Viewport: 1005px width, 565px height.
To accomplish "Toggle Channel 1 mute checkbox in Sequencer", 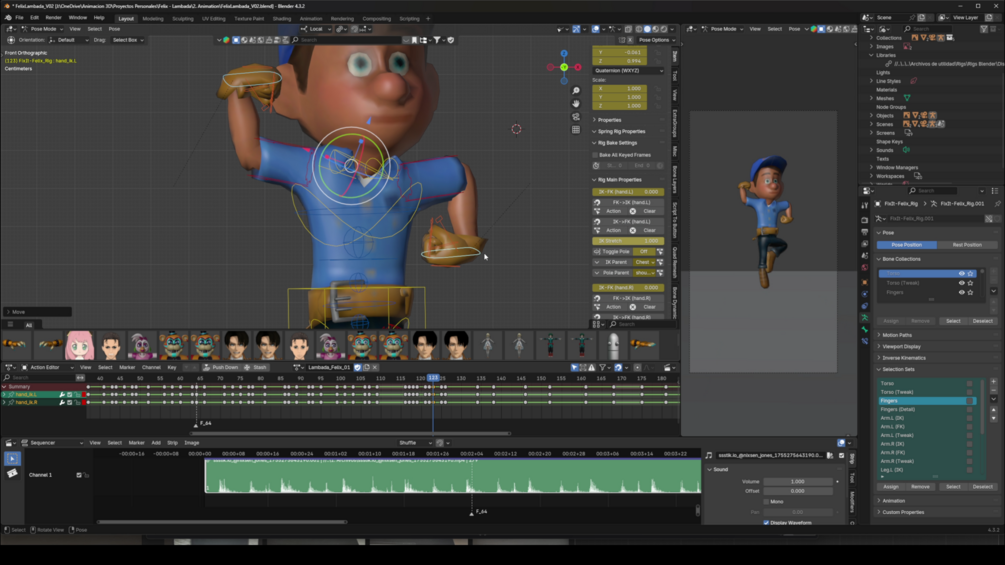I will pos(79,475).
